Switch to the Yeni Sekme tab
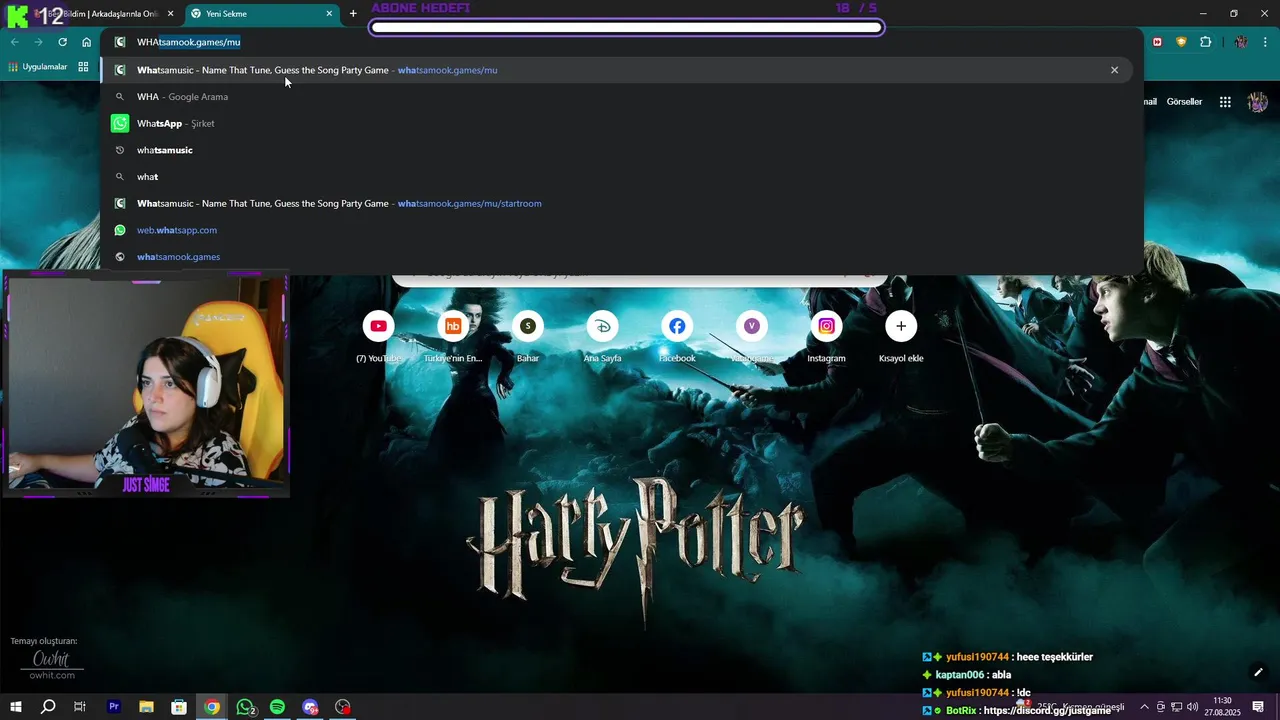Screen dimensions: 1280x720 click(x=262, y=14)
